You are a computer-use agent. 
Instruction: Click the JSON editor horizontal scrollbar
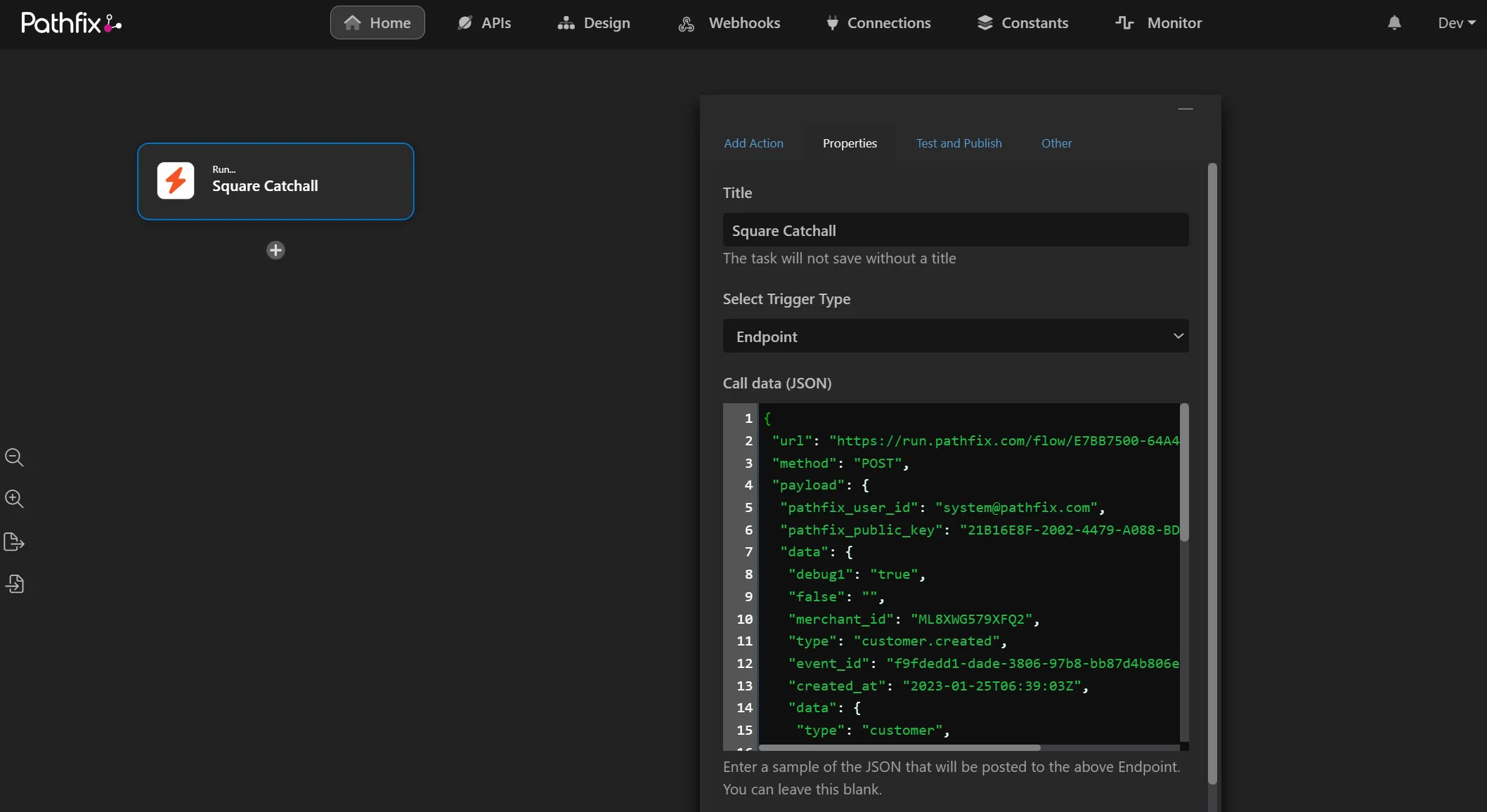tap(900, 747)
